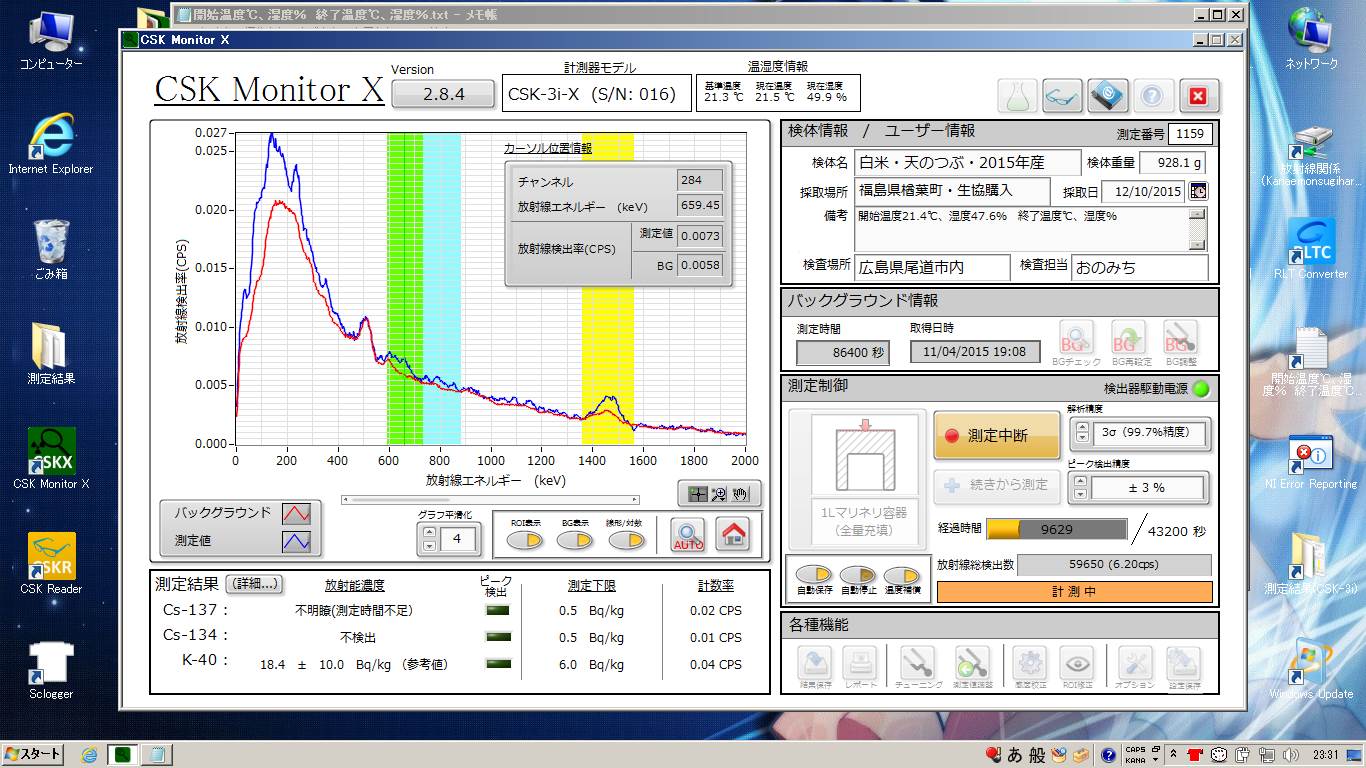Click the 測定中断 stop measurement button
1366x768 pixels.
click(996, 435)
